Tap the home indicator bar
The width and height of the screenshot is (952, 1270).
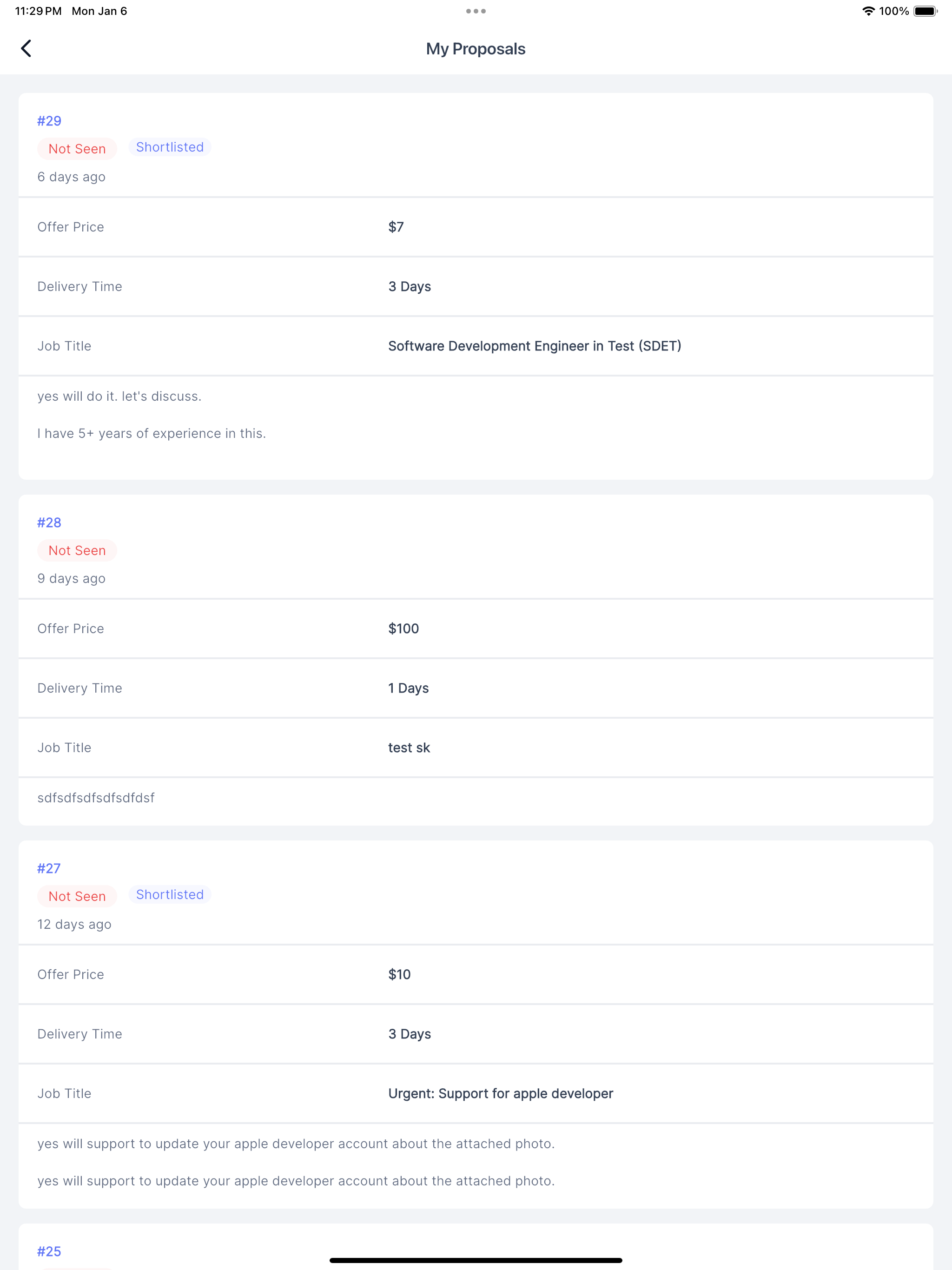pos(476,1260)
